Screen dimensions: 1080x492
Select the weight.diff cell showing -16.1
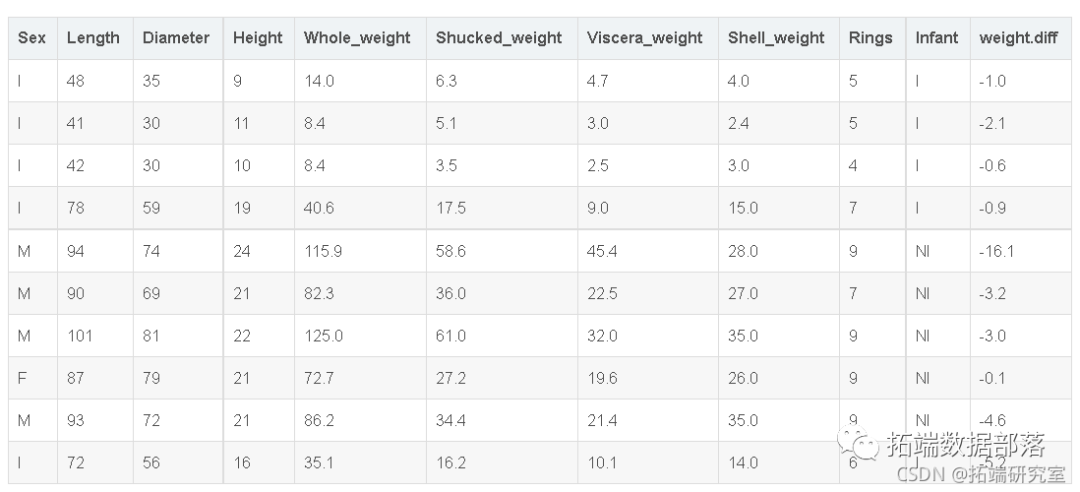997,252
